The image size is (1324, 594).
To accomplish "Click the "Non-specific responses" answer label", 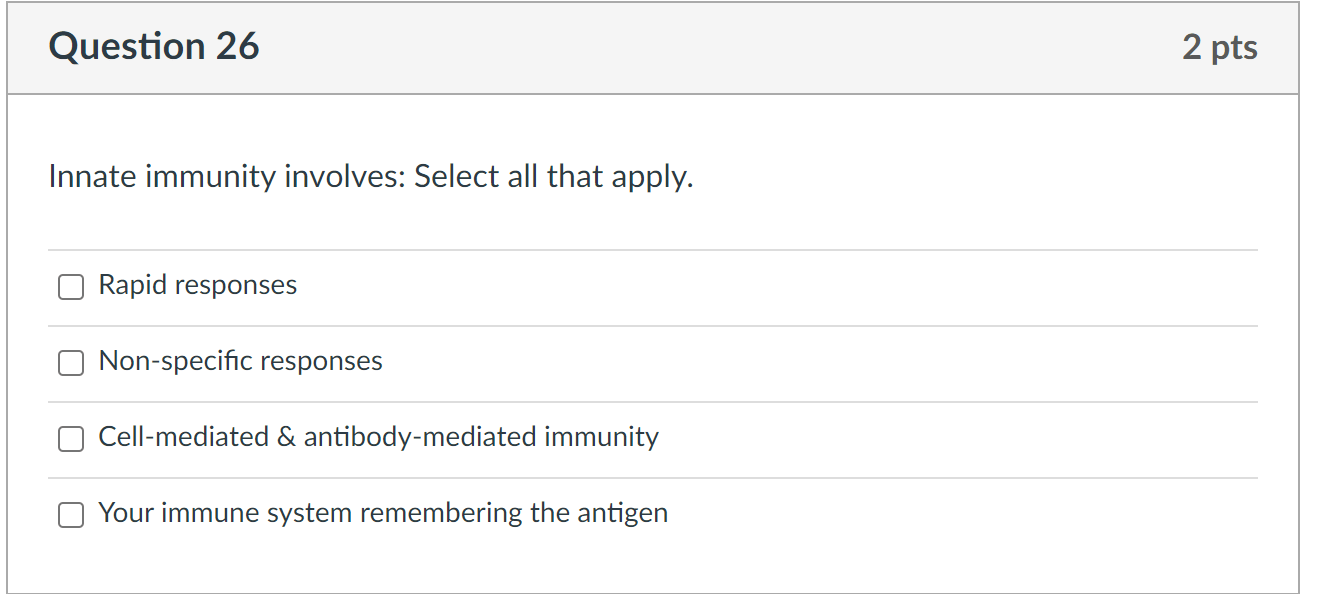I will point(240,361).
